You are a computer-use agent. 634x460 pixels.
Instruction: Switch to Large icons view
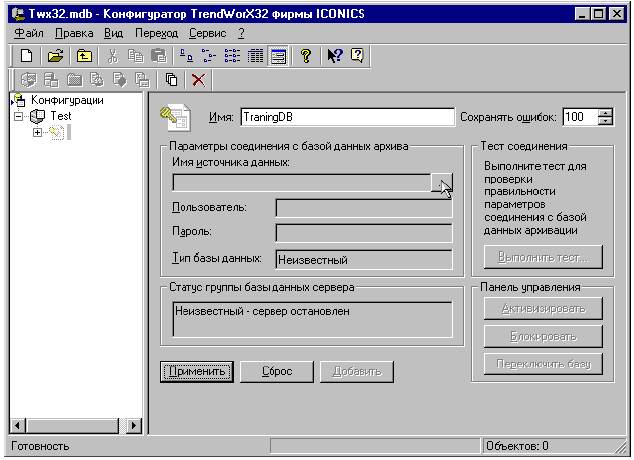(186, 56)
